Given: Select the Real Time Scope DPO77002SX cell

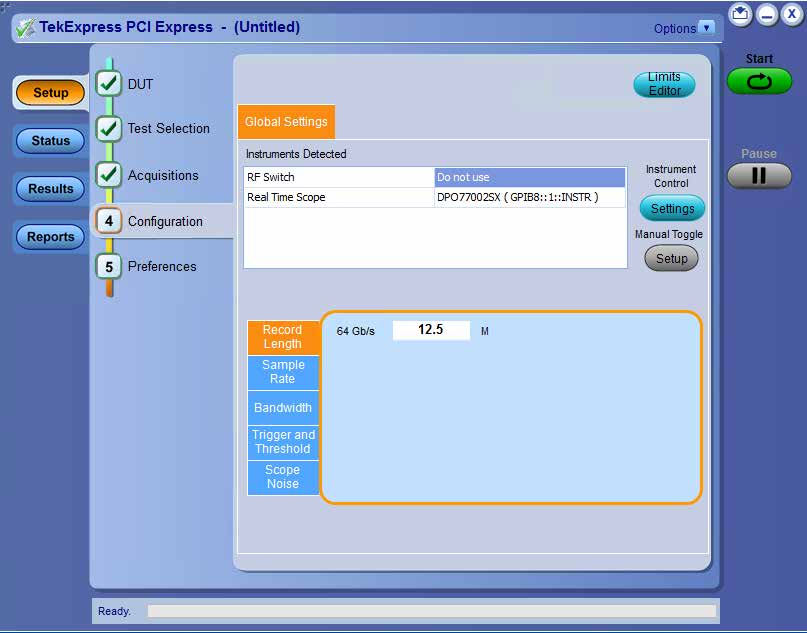Looking at the screenshot, I should (x=530, y=197).
